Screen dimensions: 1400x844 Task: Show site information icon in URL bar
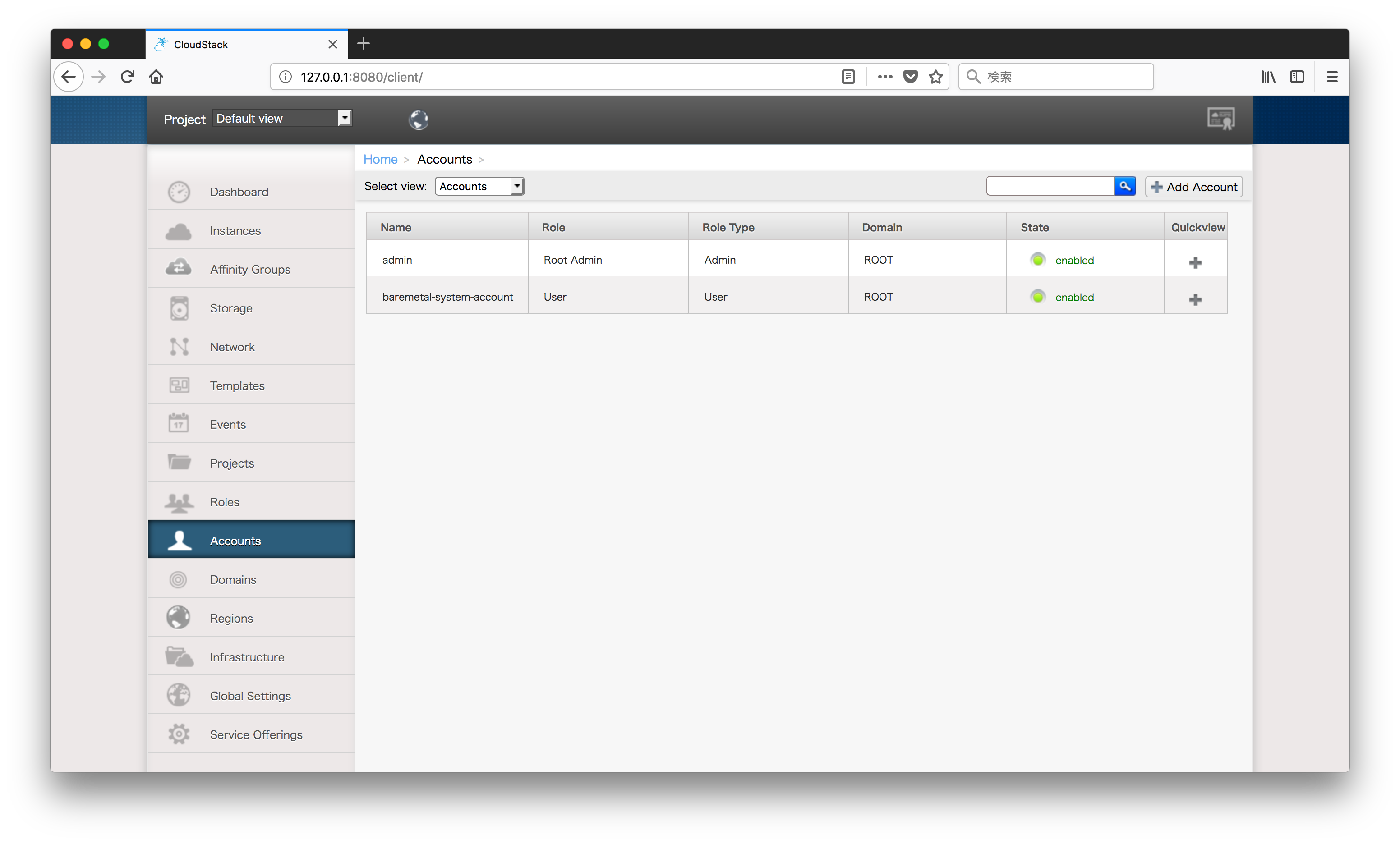coord(285,77)
